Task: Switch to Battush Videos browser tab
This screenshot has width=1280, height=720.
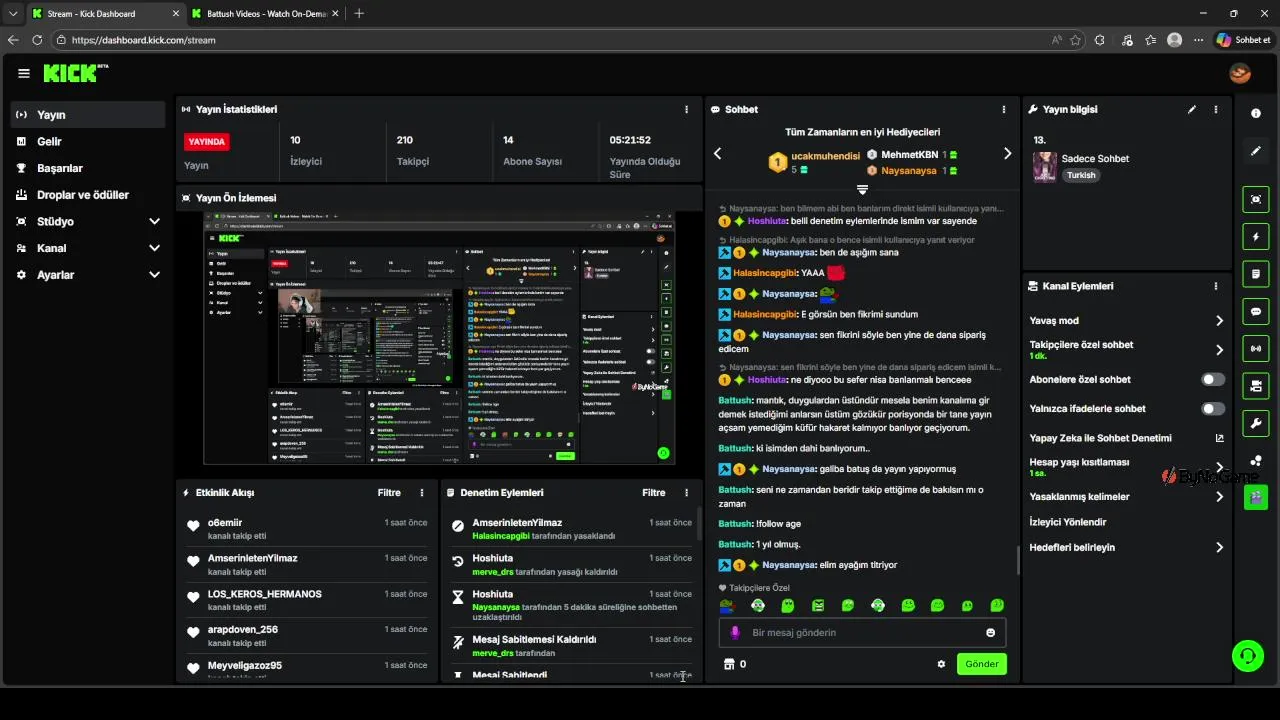Action: pyautogui.click(x=264, y=14)
